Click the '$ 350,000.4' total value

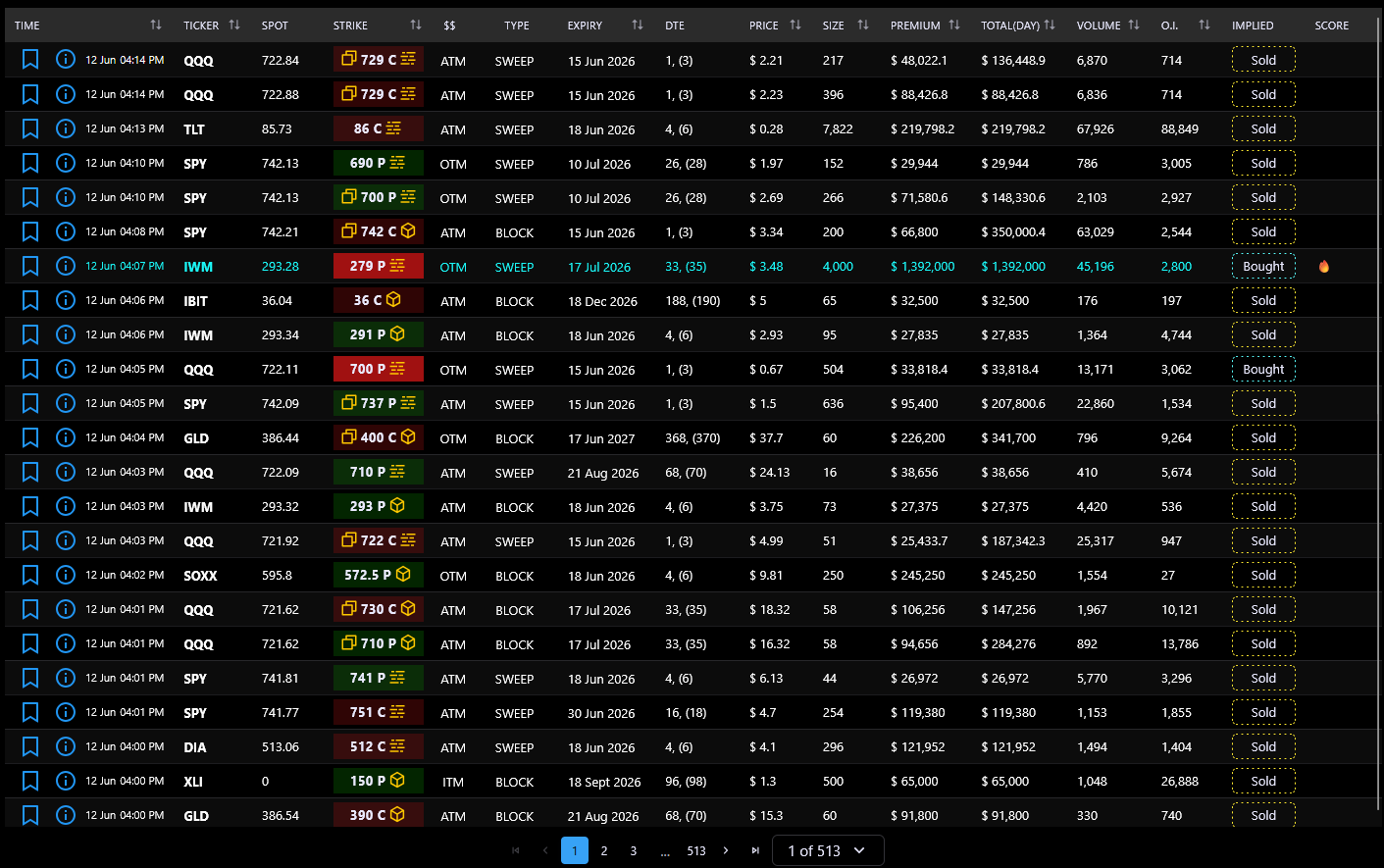point(1013,232)
